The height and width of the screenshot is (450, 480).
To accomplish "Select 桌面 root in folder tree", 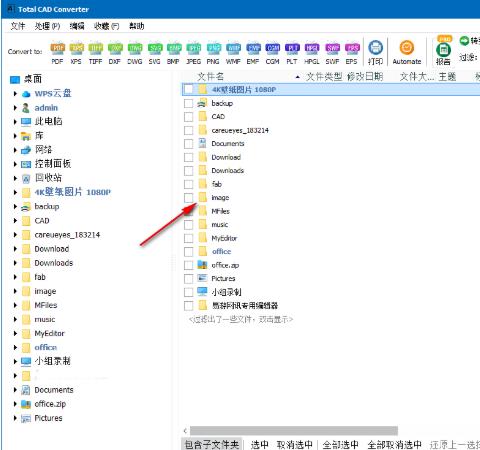I will coord(33,79).
